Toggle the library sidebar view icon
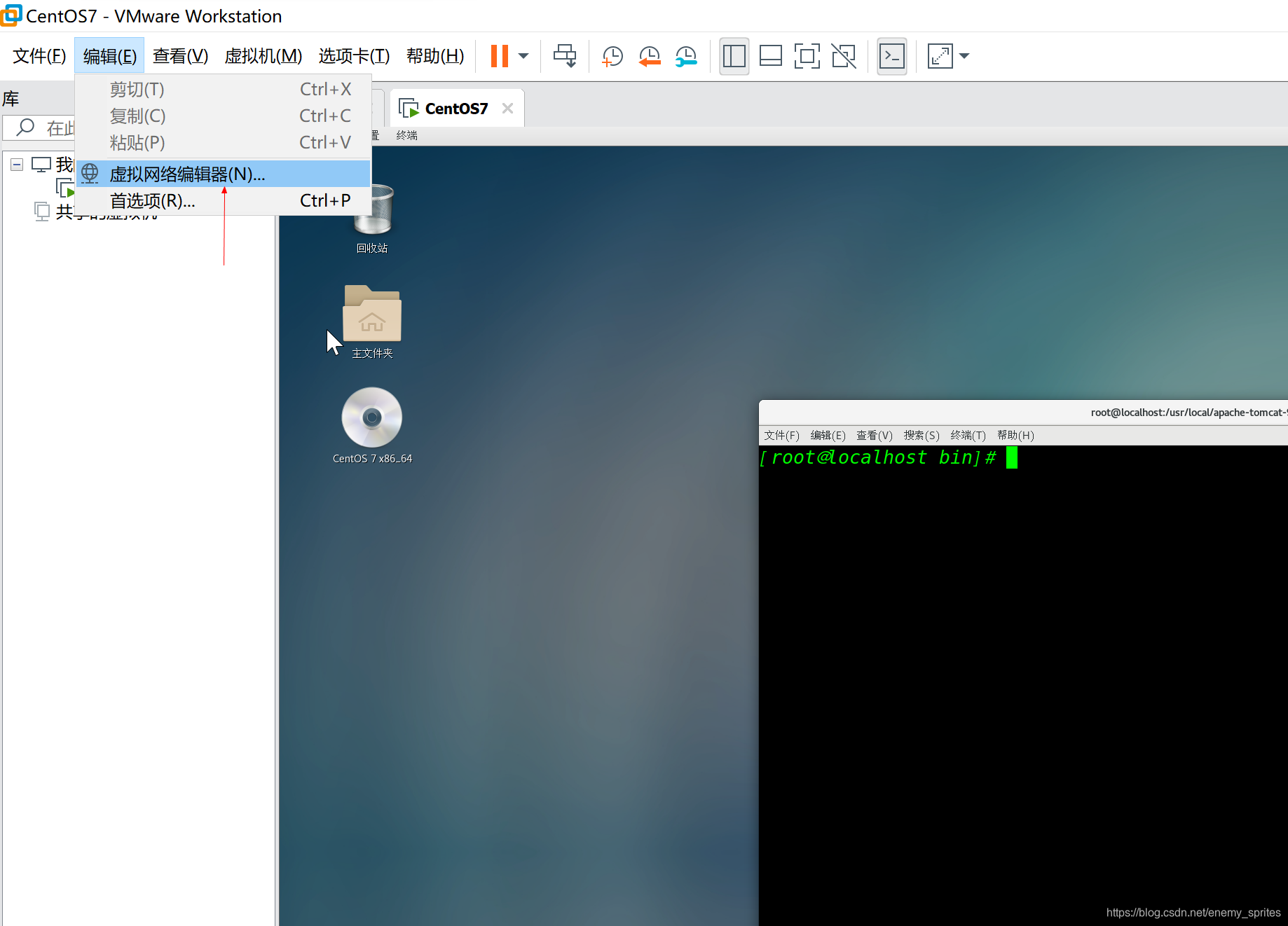Screen dimensions: 1288x926 734,56
